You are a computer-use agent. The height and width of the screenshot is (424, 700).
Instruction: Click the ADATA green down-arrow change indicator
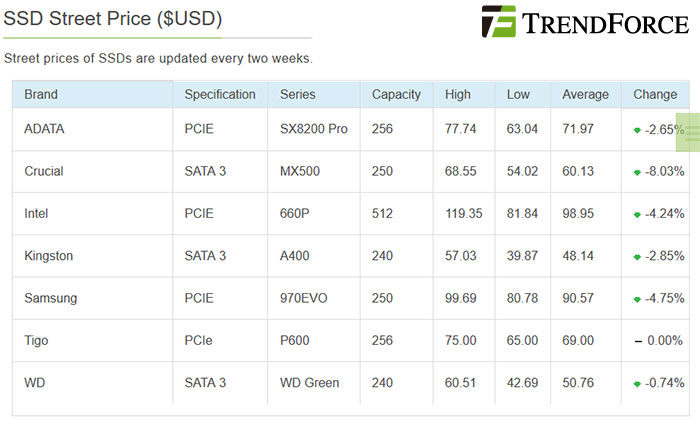coord(637,130)
